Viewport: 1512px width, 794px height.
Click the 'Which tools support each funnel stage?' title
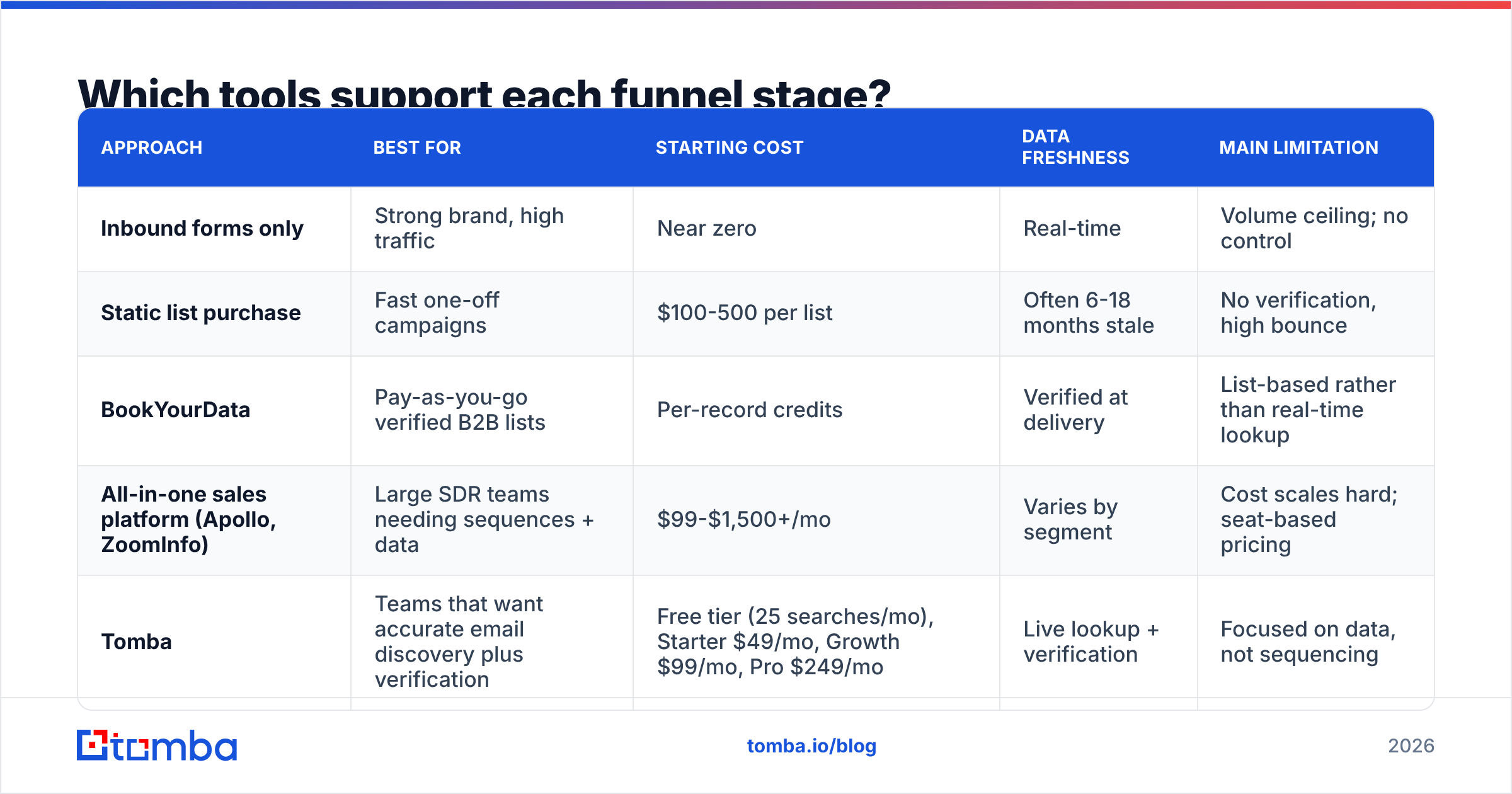click(x=484, y=93)
